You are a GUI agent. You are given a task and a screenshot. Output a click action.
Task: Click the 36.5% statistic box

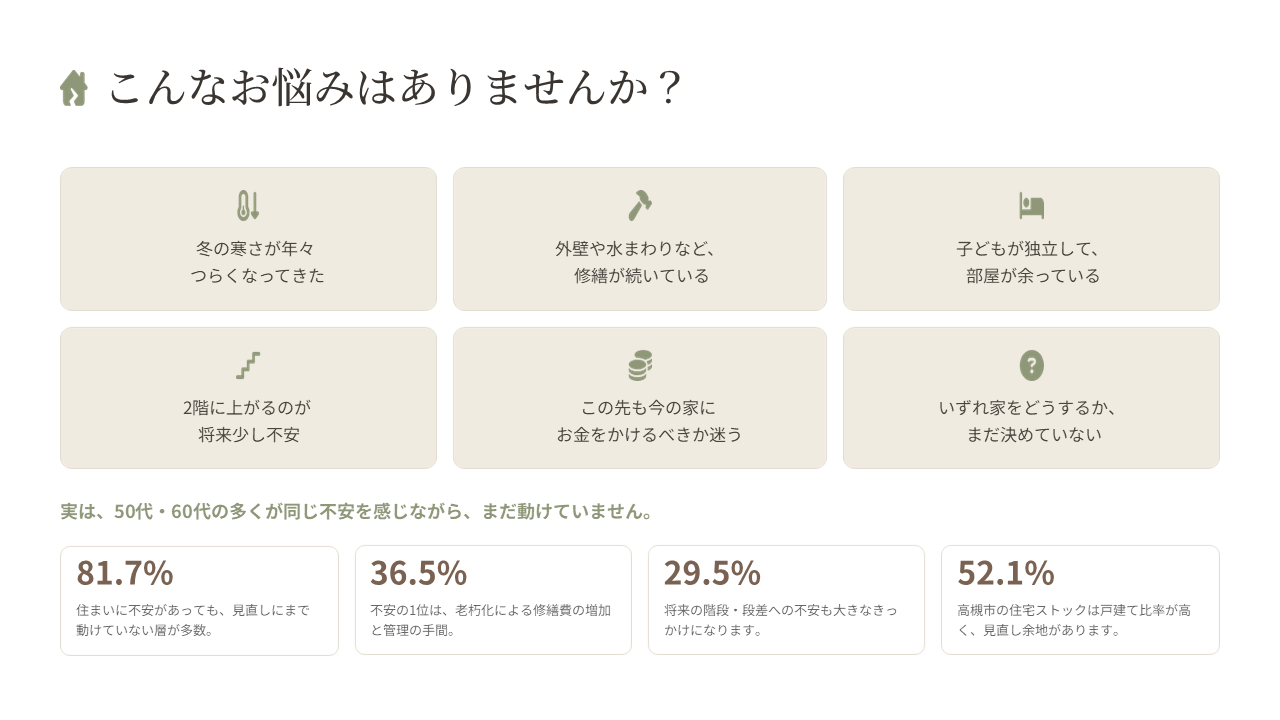coord(493,600)
